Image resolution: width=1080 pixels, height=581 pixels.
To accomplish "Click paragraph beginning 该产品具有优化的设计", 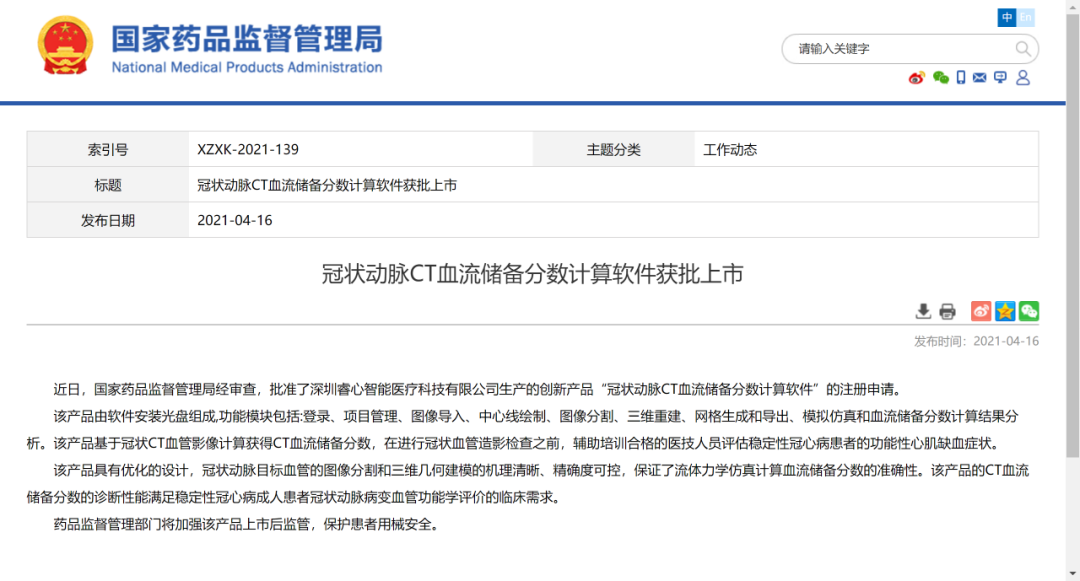I will (x=528, y=483).
